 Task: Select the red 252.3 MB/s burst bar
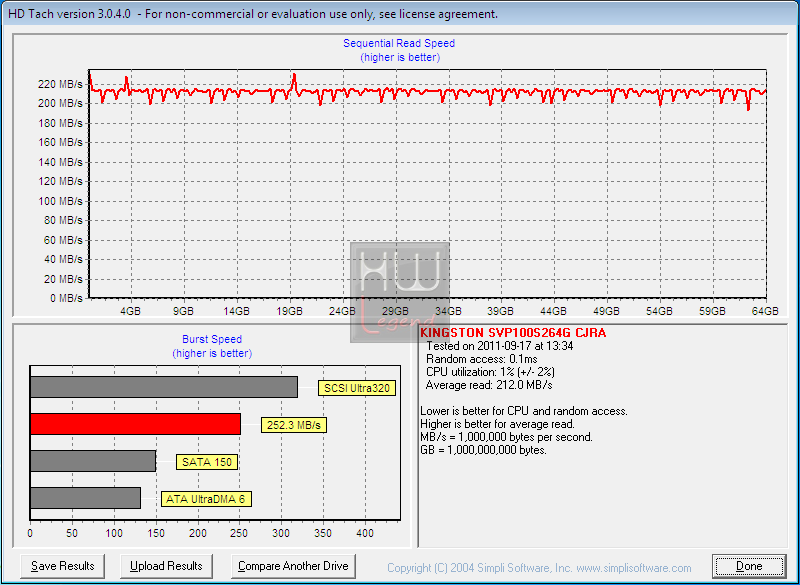(x=135, y=424)
